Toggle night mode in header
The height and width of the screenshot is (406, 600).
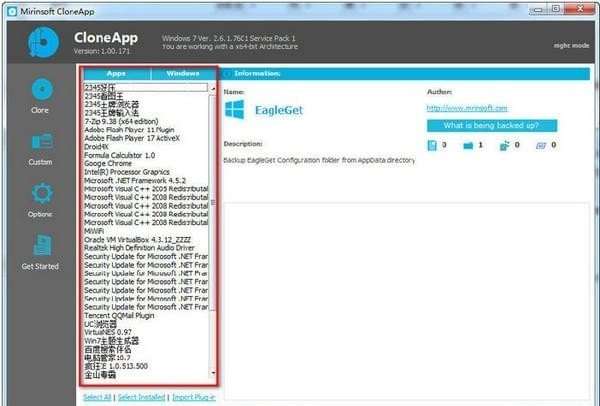pyautogui.click(x=571, y=46)
